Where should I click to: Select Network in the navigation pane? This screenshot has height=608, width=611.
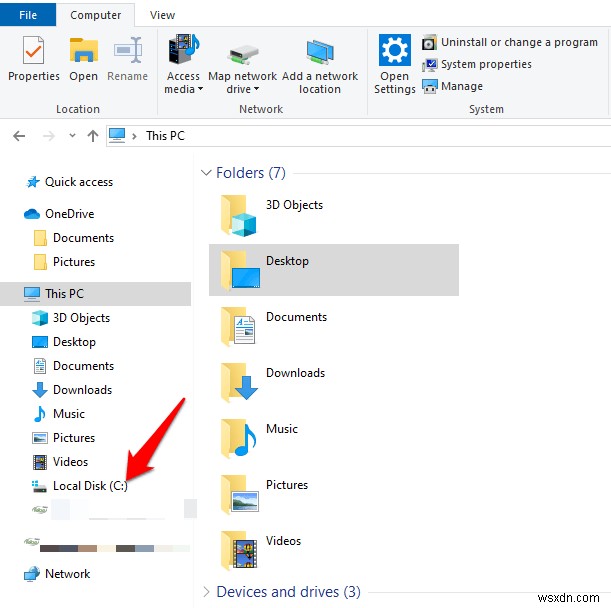click(x=57, y=574)
